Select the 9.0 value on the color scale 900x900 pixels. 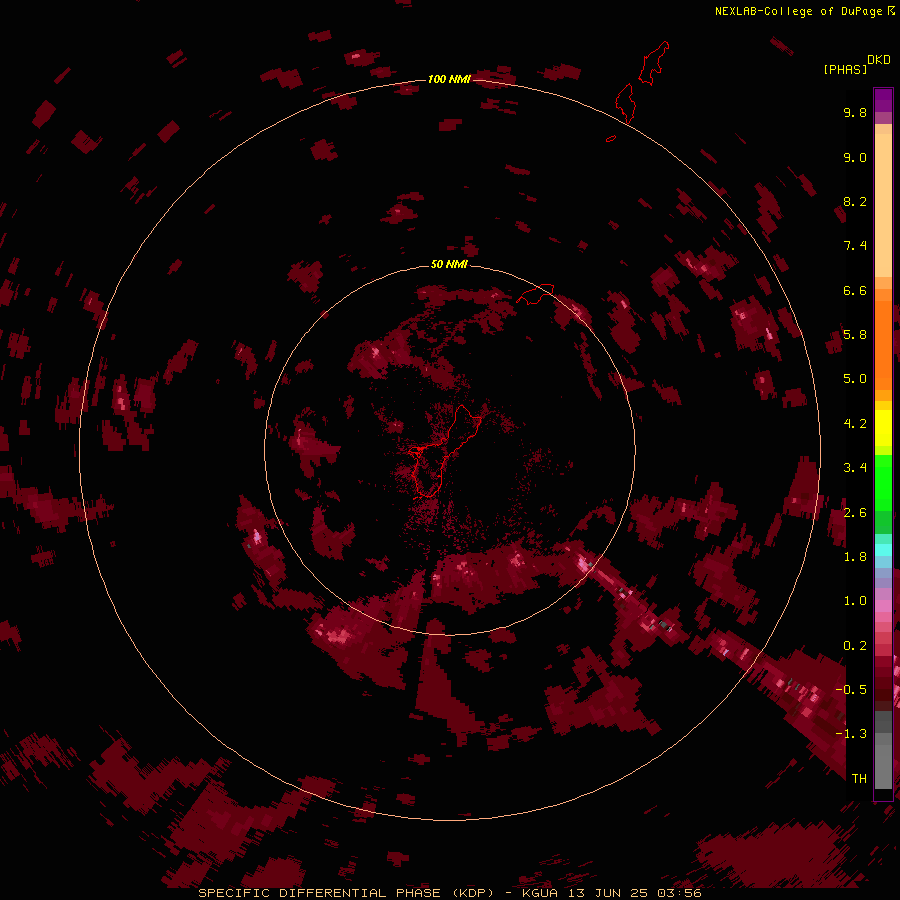pos(855,157)
